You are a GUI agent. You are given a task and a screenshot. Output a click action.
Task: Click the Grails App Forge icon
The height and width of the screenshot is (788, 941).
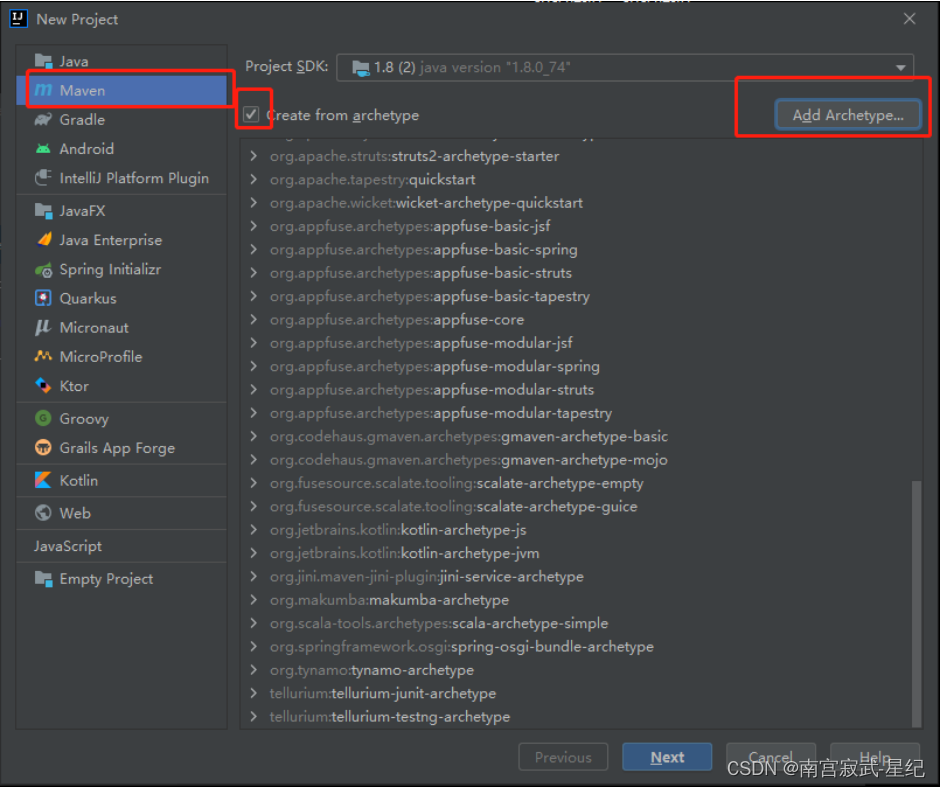[x=43, y=448]
